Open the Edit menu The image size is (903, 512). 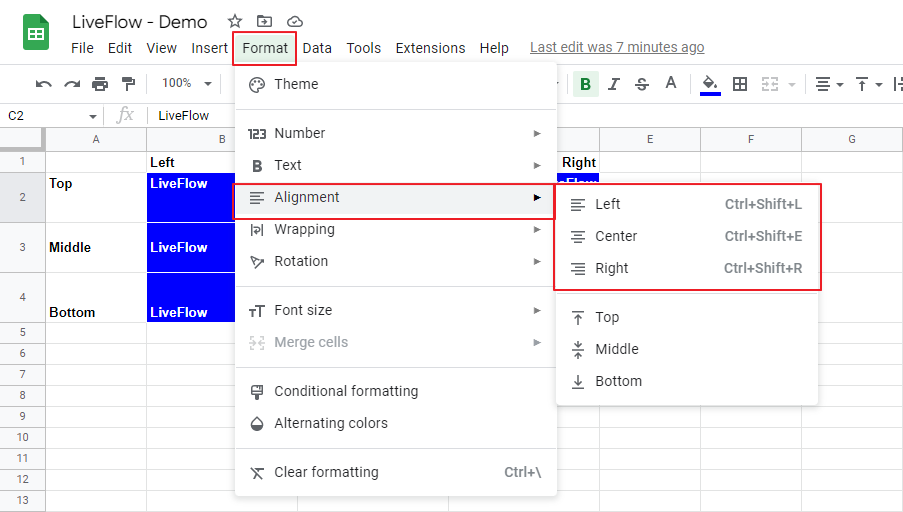pos(120,48)
